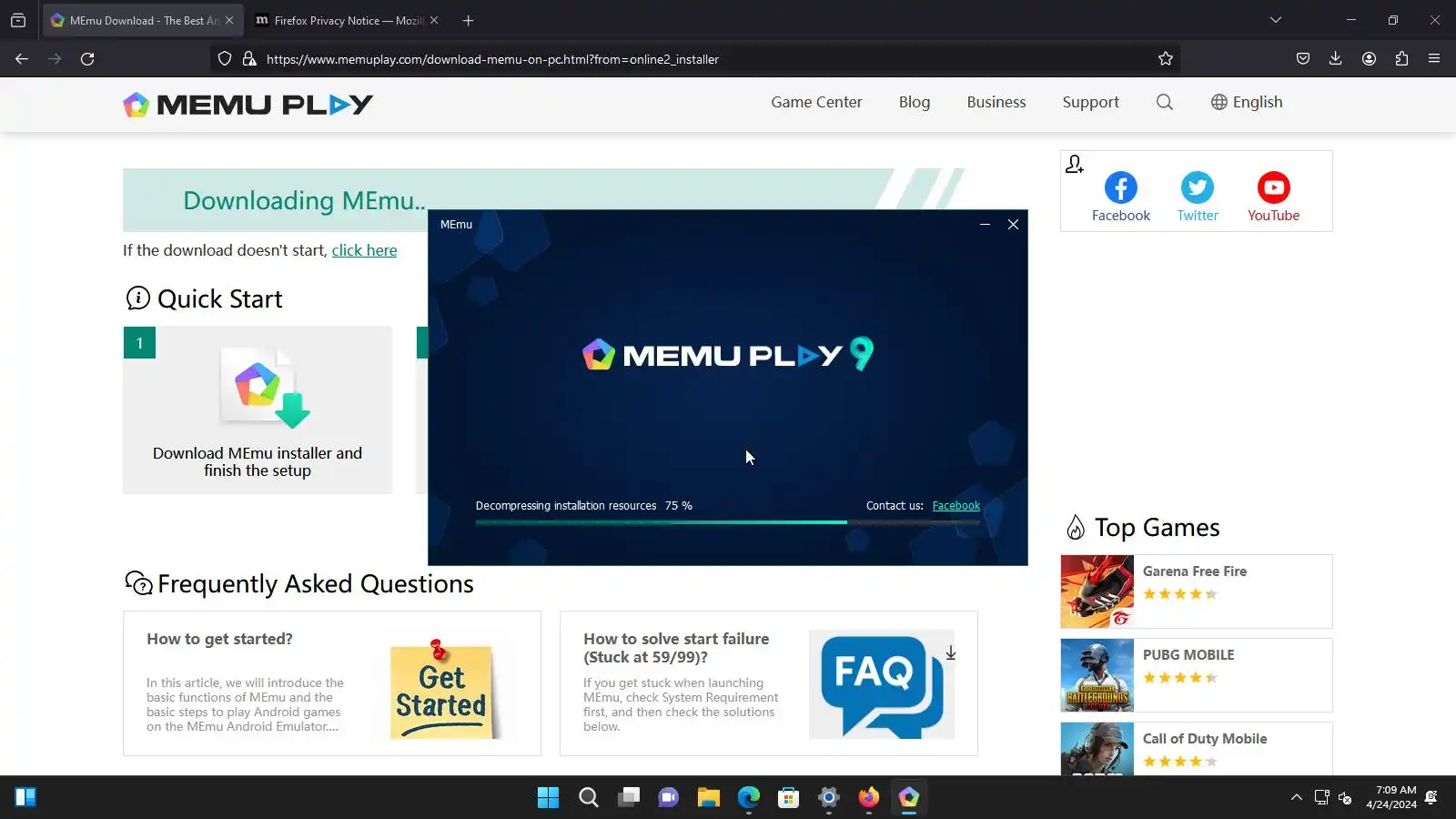Open Game Center menu
Image resolution: width=1456 pixels, height=819 pixels.
[x=816, y=102]
